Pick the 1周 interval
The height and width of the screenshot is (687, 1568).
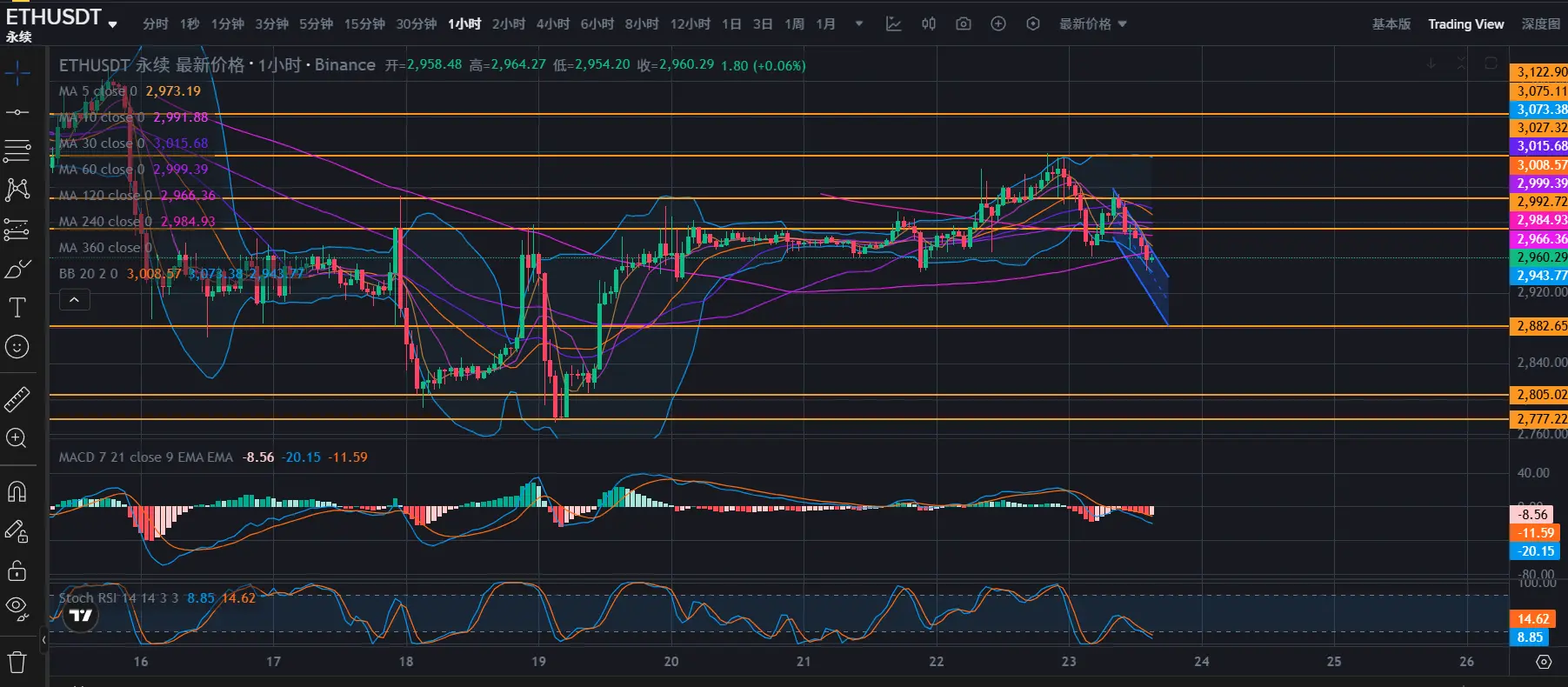click(794, 24)
